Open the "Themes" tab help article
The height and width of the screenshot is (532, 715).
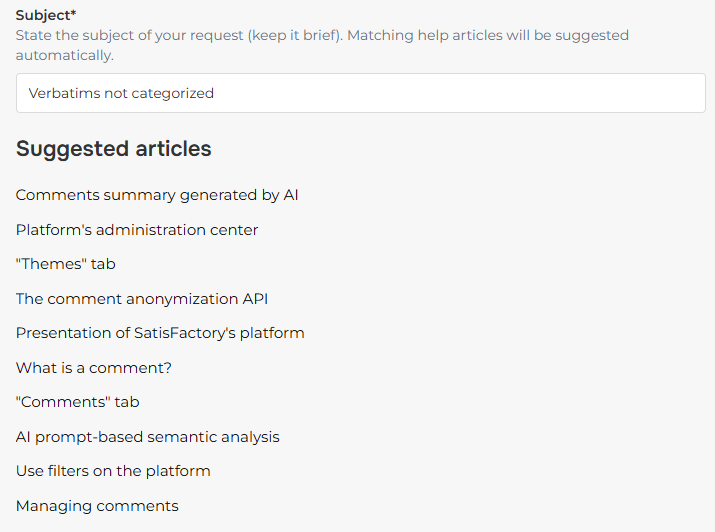(x=66, y=264)
